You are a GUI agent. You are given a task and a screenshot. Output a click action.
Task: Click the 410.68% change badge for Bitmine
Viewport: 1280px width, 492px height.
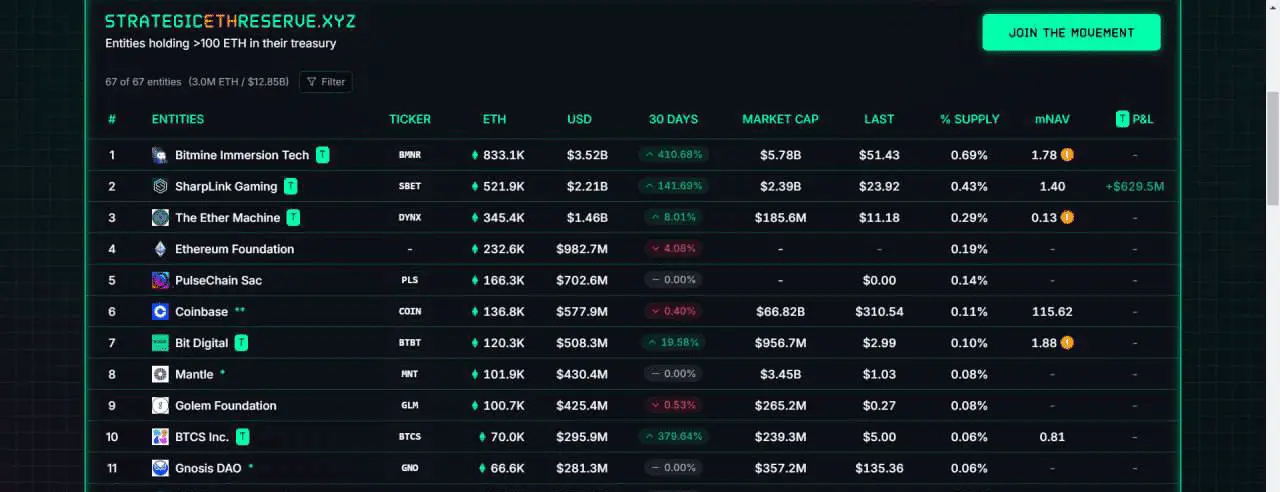(674, 155)
